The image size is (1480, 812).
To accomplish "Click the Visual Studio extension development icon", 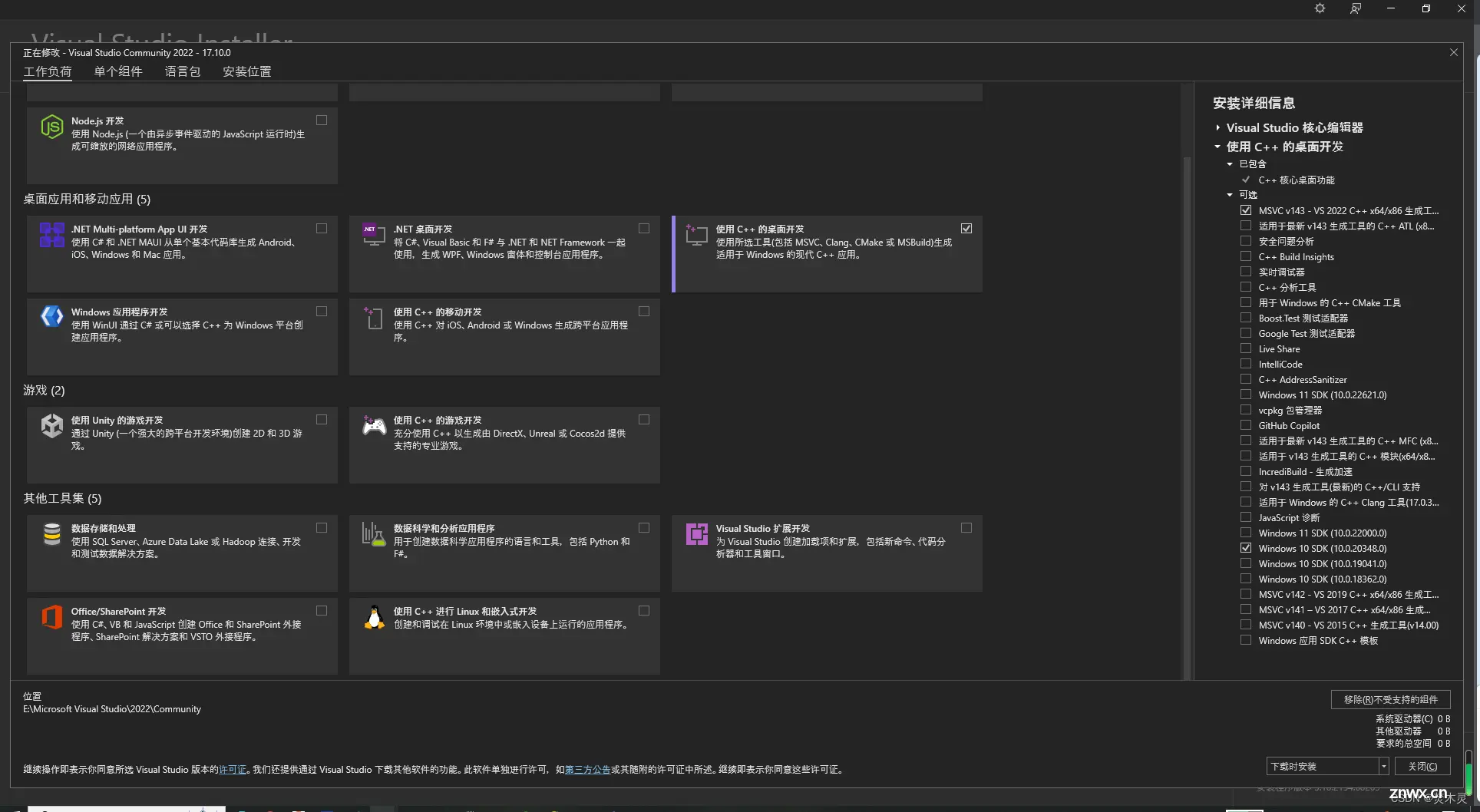I will [696, 533].
